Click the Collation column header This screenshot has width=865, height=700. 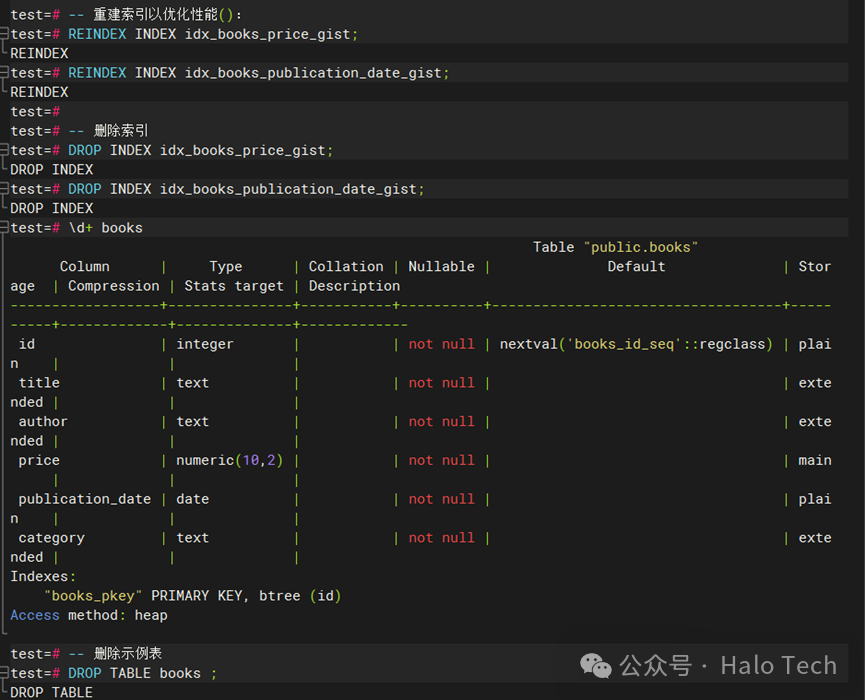[x=346, y=267]
